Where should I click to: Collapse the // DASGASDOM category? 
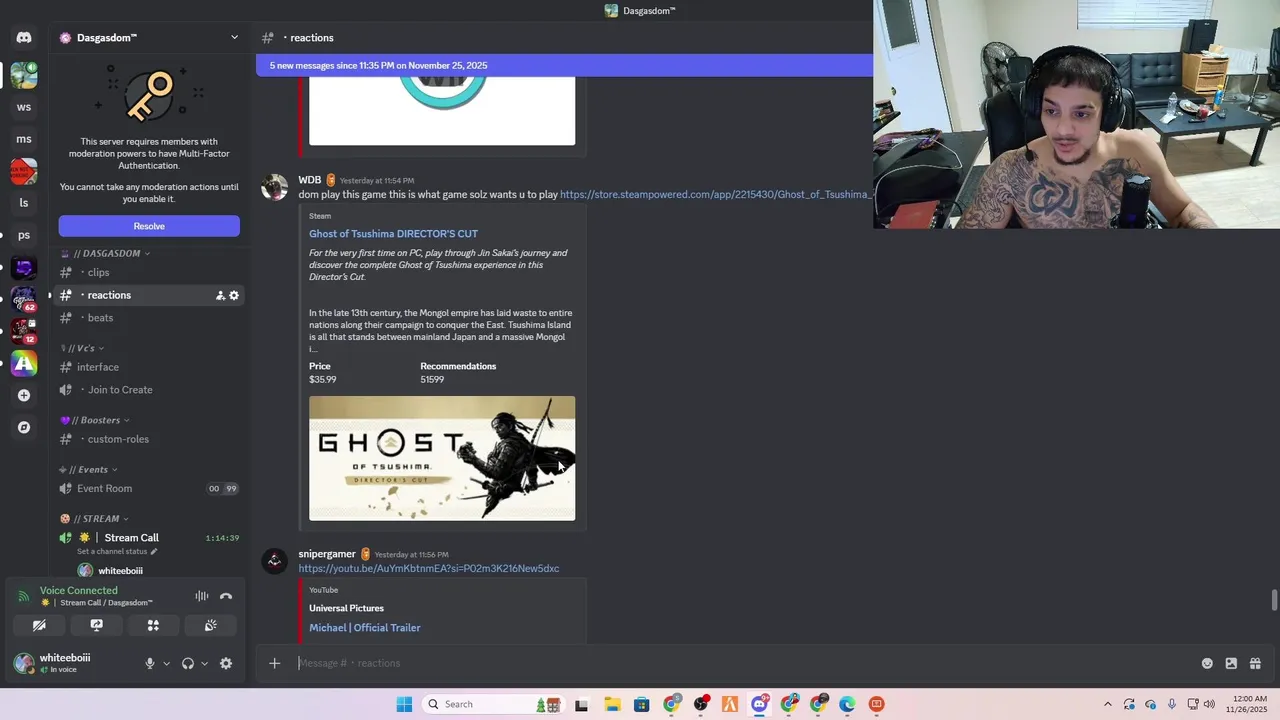point(112,253)
